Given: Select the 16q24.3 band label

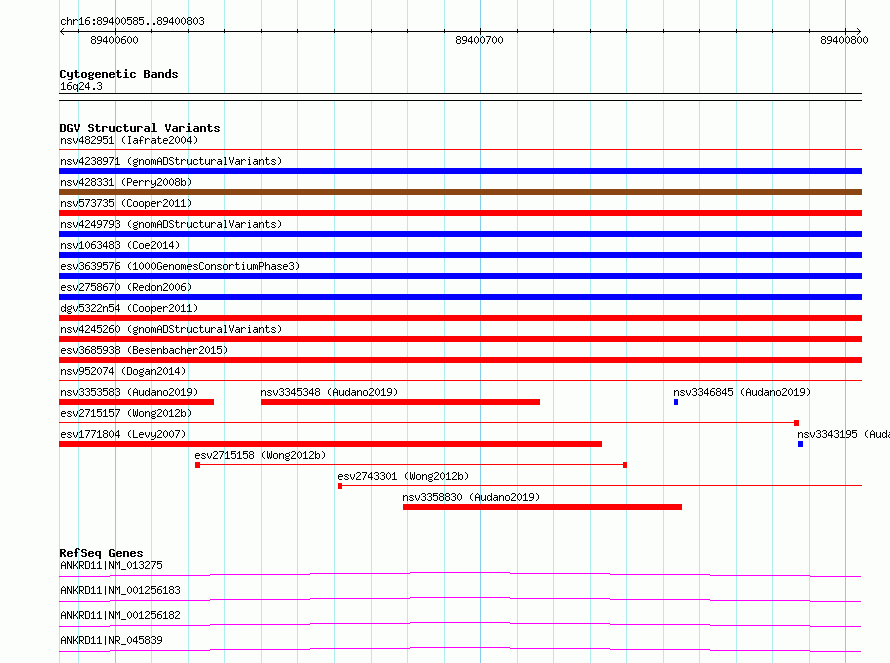Looking at the screenshot, I should 81,86.
